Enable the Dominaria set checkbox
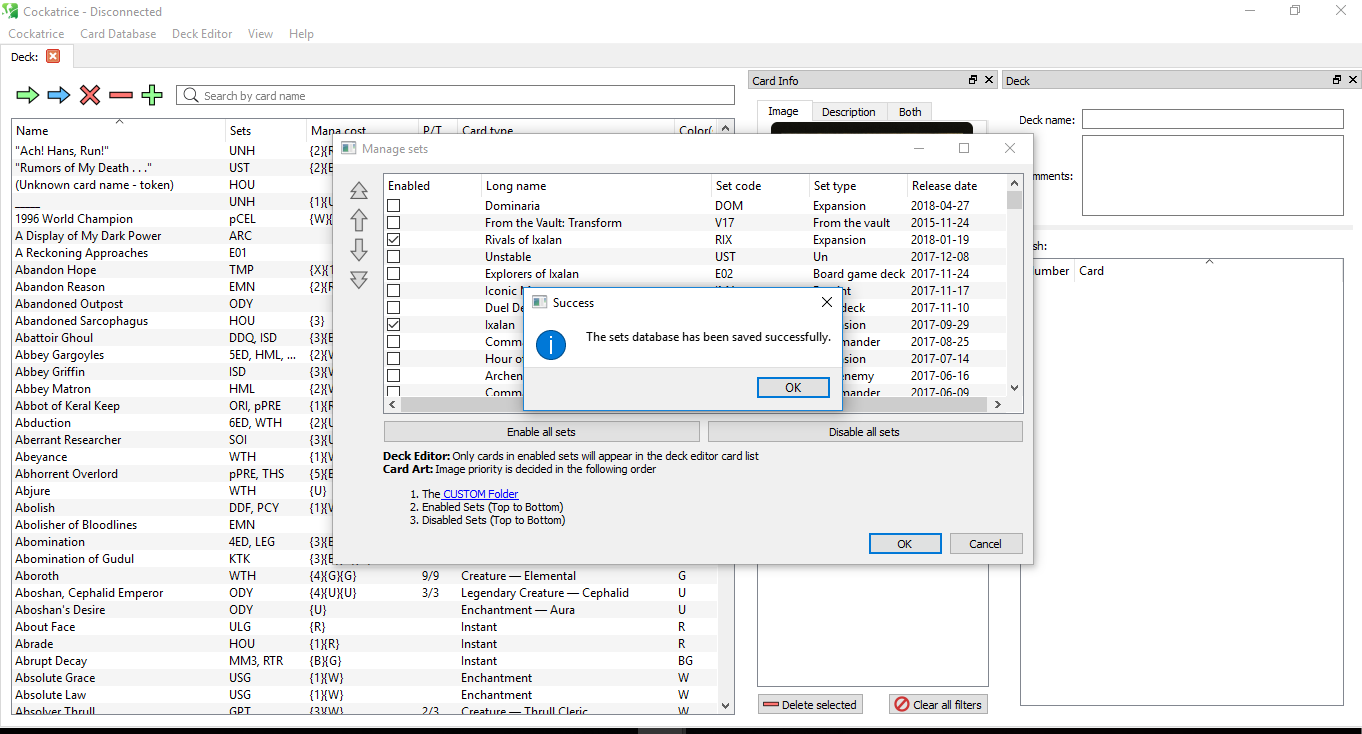Viewport: 1362px width, 734px height. tap(393, 206)
